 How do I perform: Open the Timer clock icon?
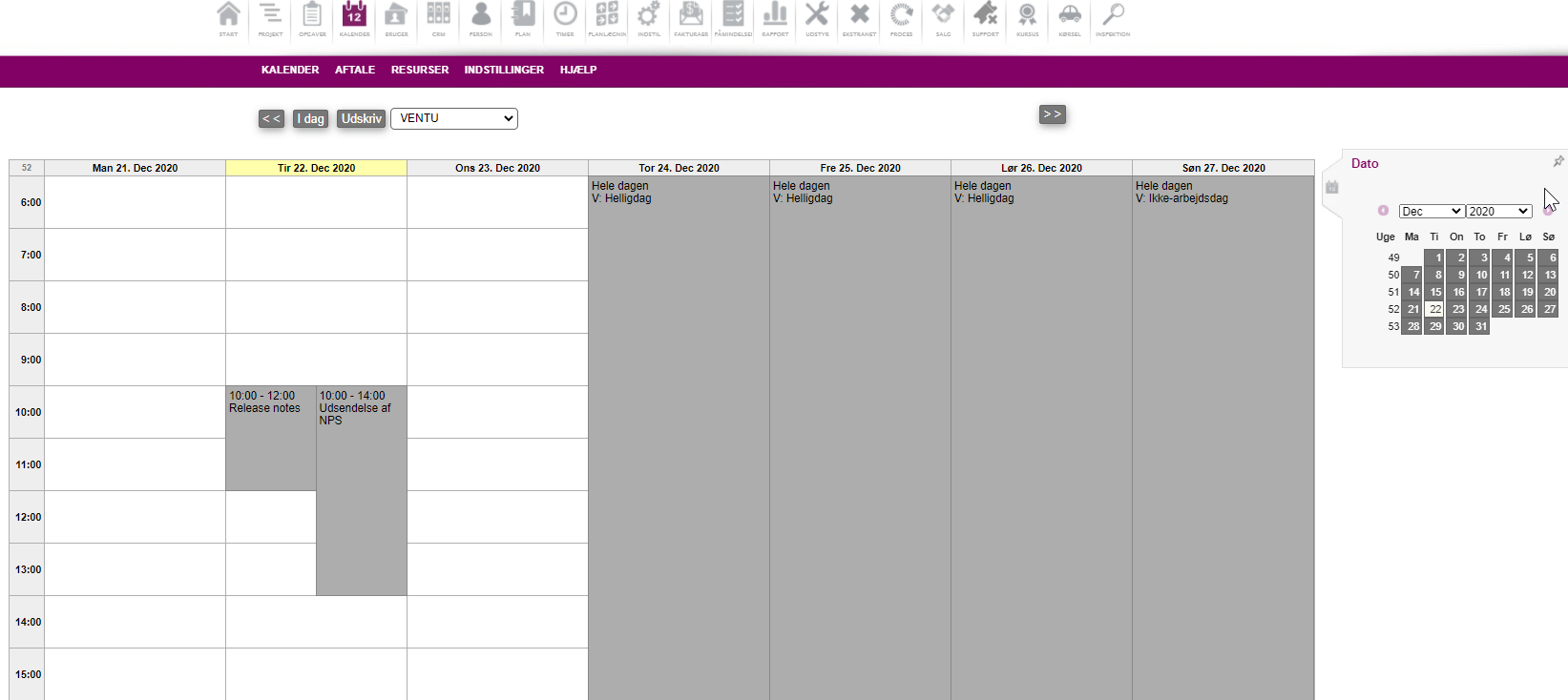pos(565,18)
